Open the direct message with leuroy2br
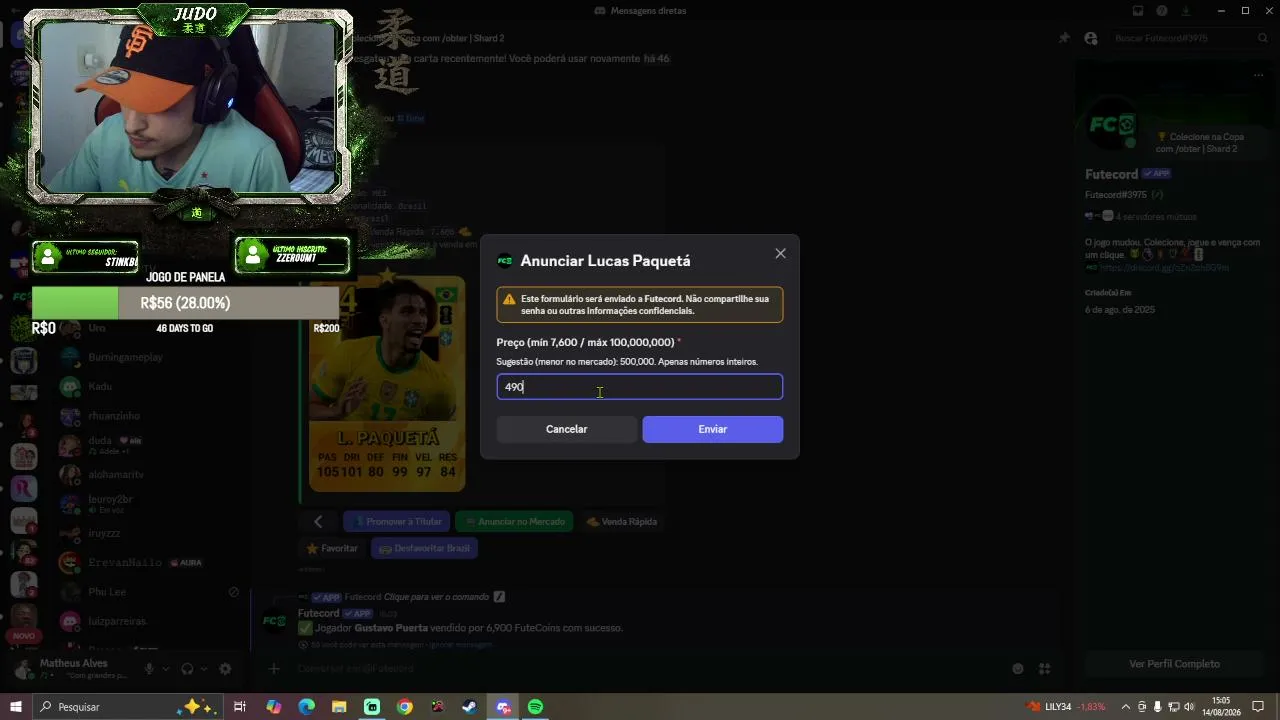Image resolution: width=1280 pixels, height=720 pixels. [x=150, y=504]
